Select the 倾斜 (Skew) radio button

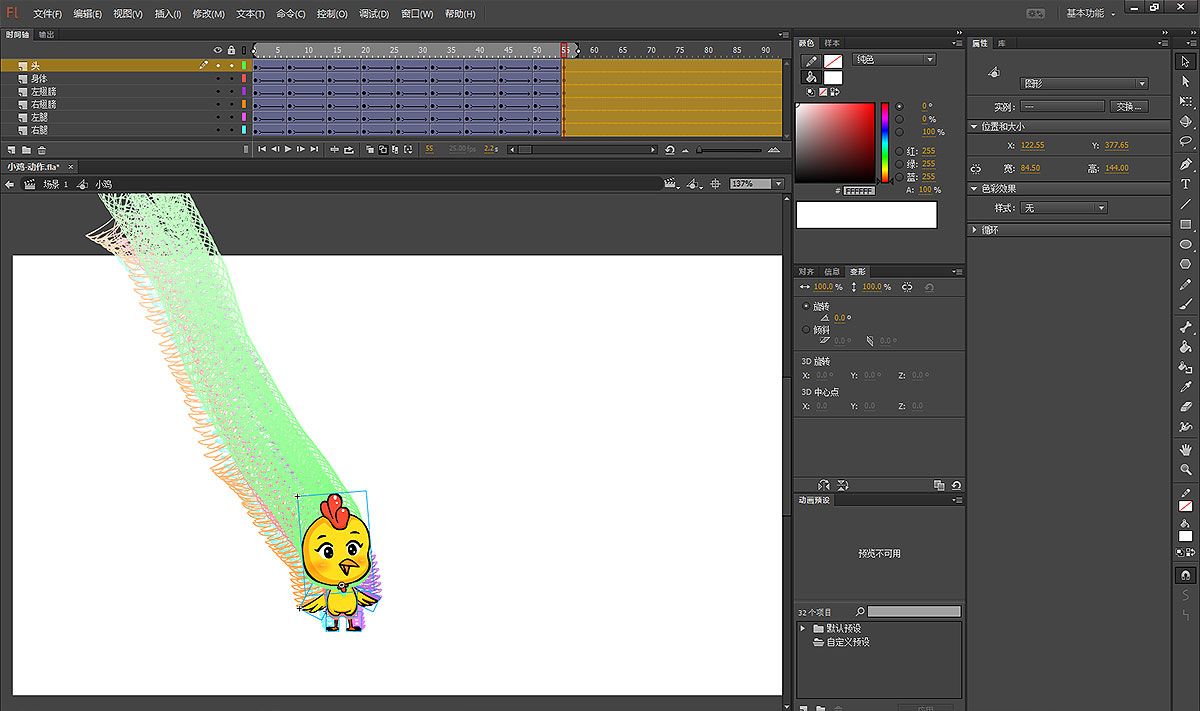807,329
